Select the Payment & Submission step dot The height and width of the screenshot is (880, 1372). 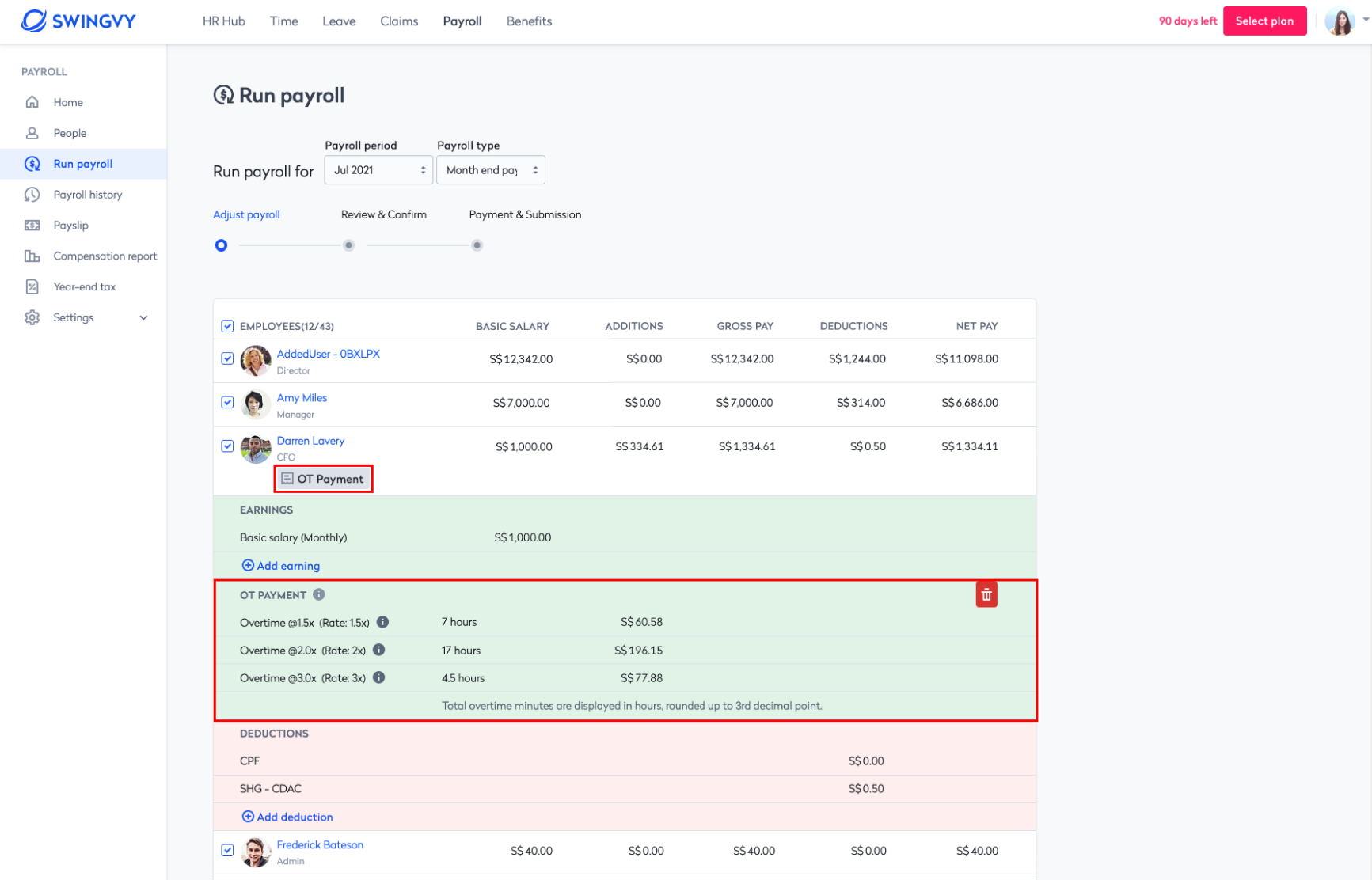[x=477, y=245]
